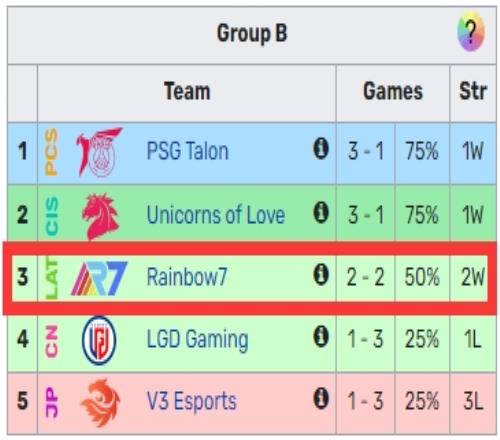Open the Unicorns of Love team link

tap(216, 215)
